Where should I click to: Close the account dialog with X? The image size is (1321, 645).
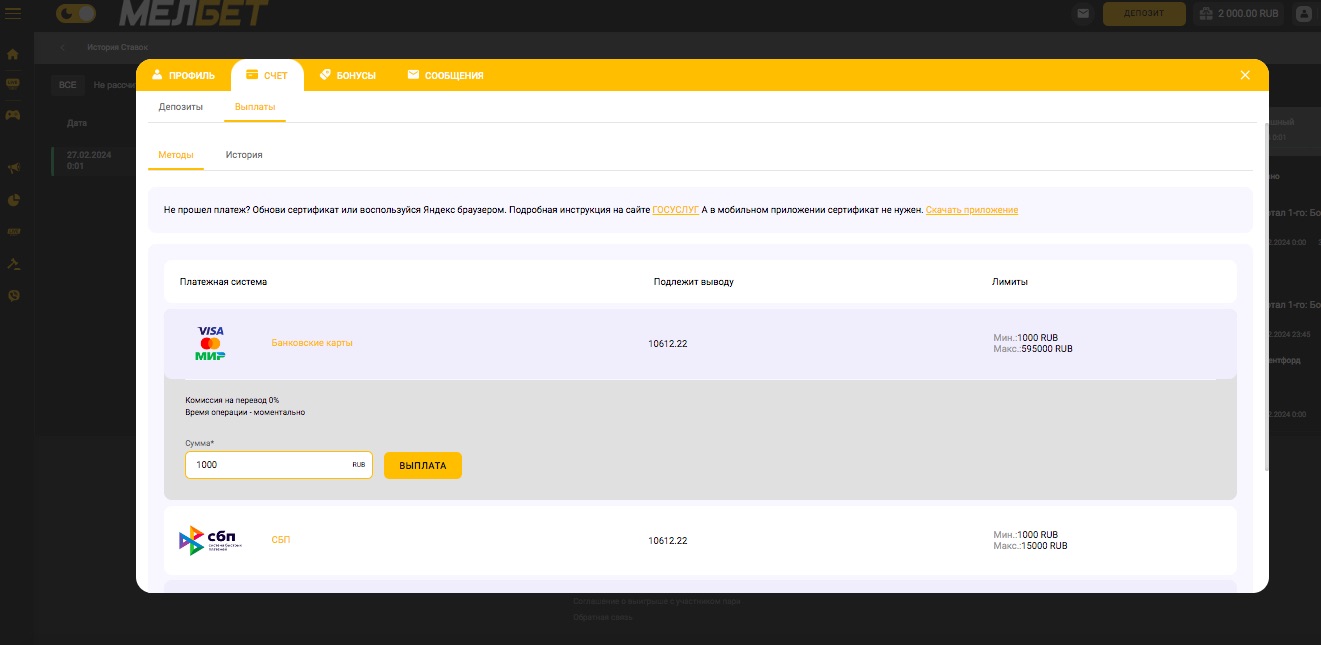1245,75
